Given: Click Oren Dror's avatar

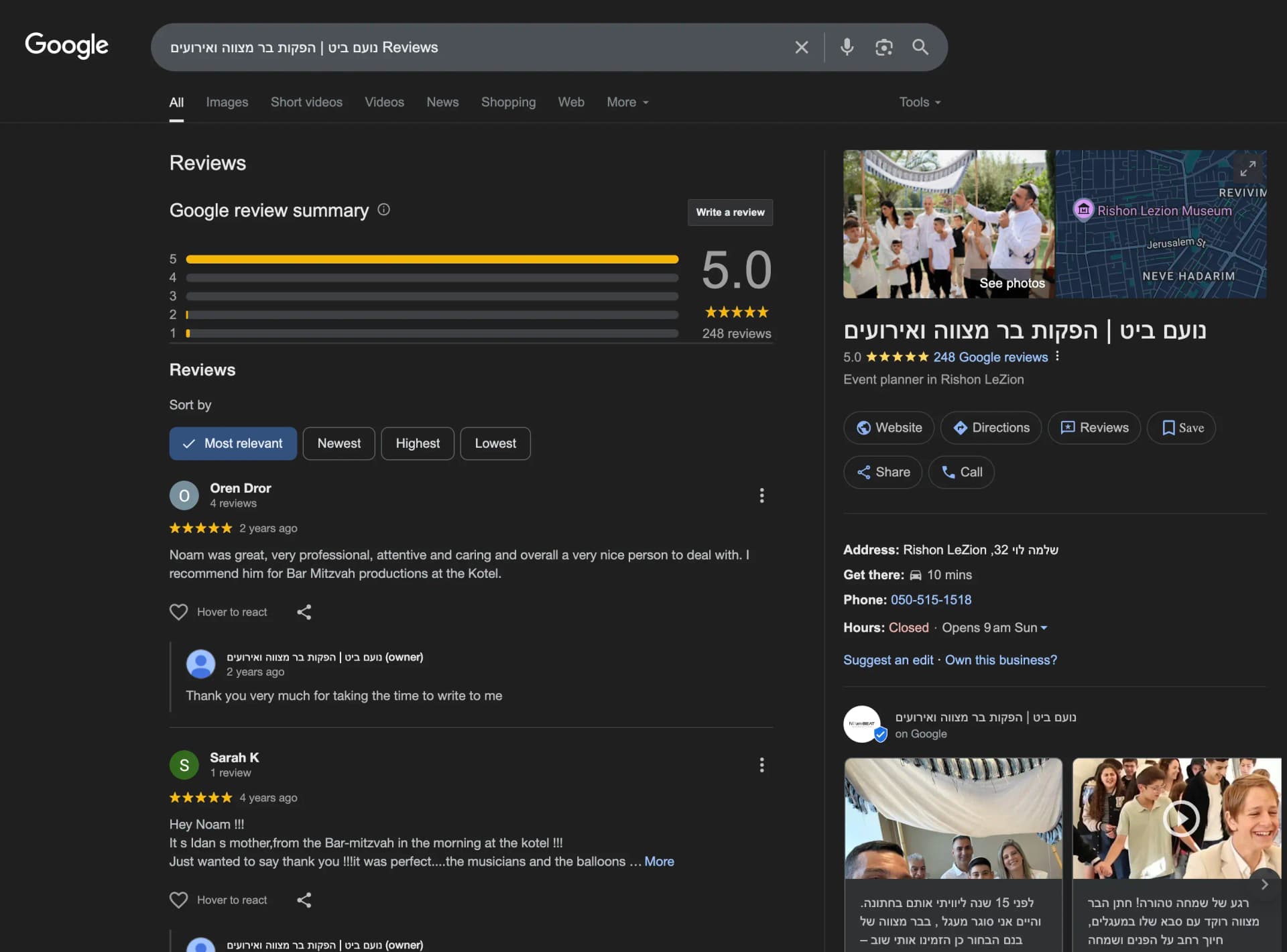Looking at the screenshot, I should point(184,495).
